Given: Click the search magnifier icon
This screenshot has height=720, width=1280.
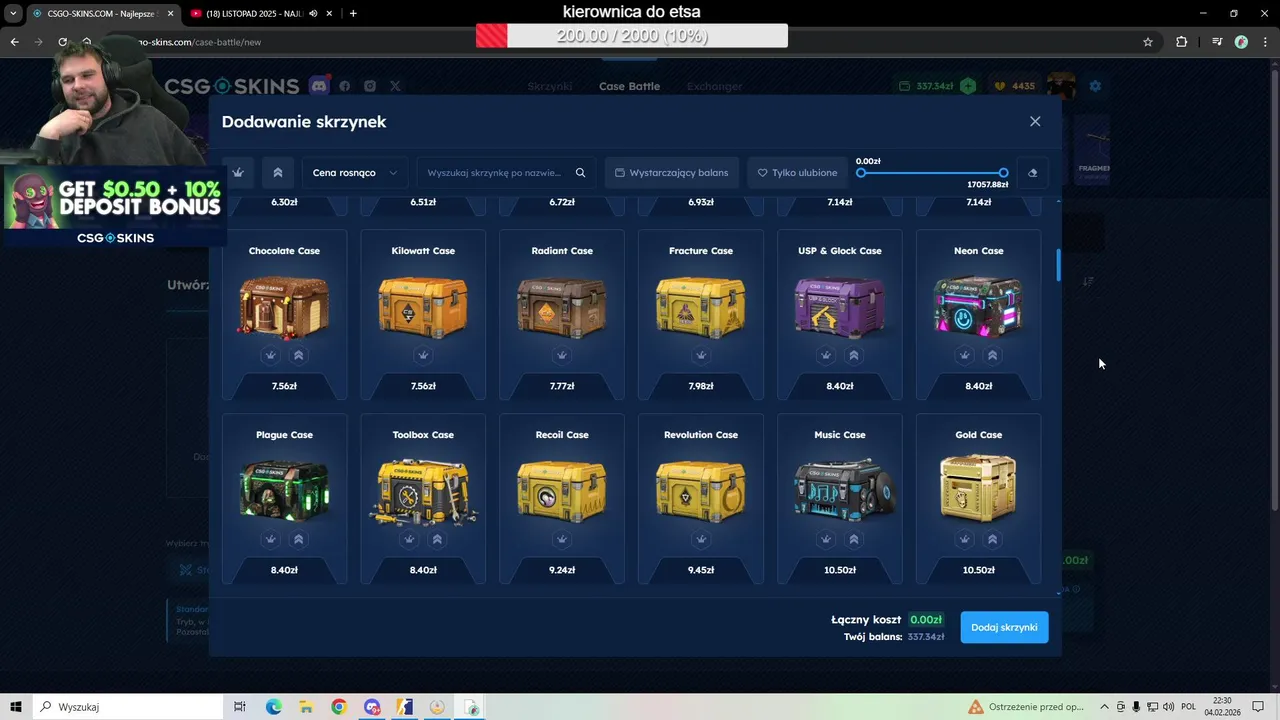Looking at the screenshot, I should tap(580, 172).
